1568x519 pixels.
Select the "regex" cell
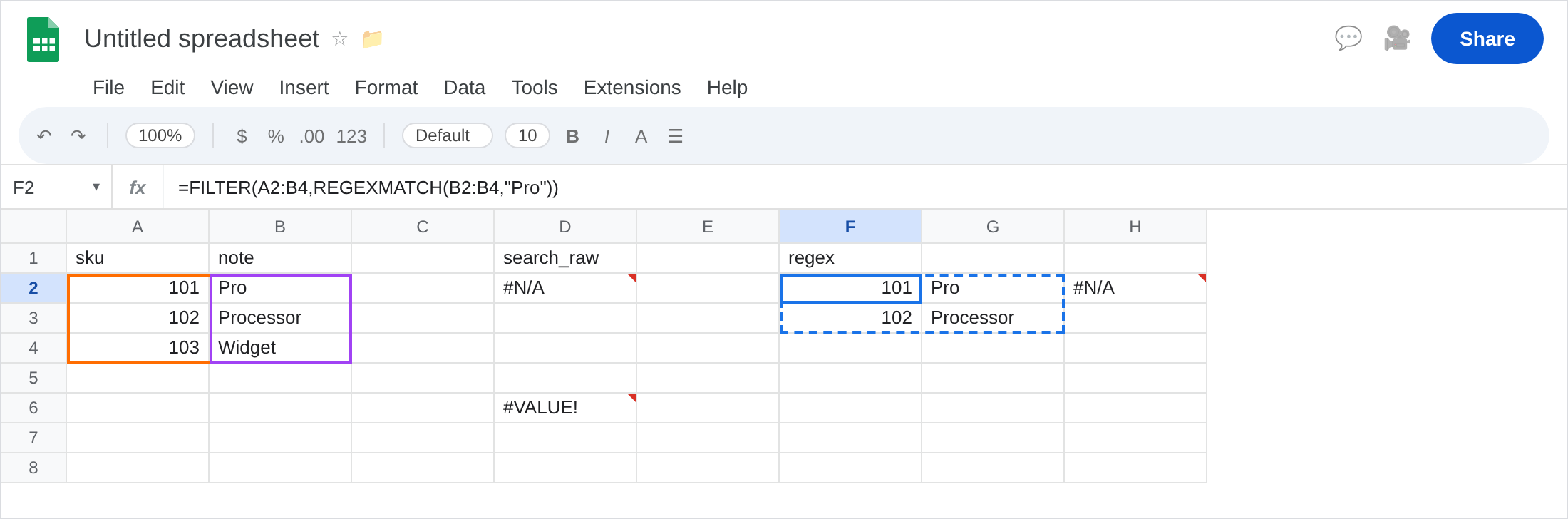(x=850, y=258)
